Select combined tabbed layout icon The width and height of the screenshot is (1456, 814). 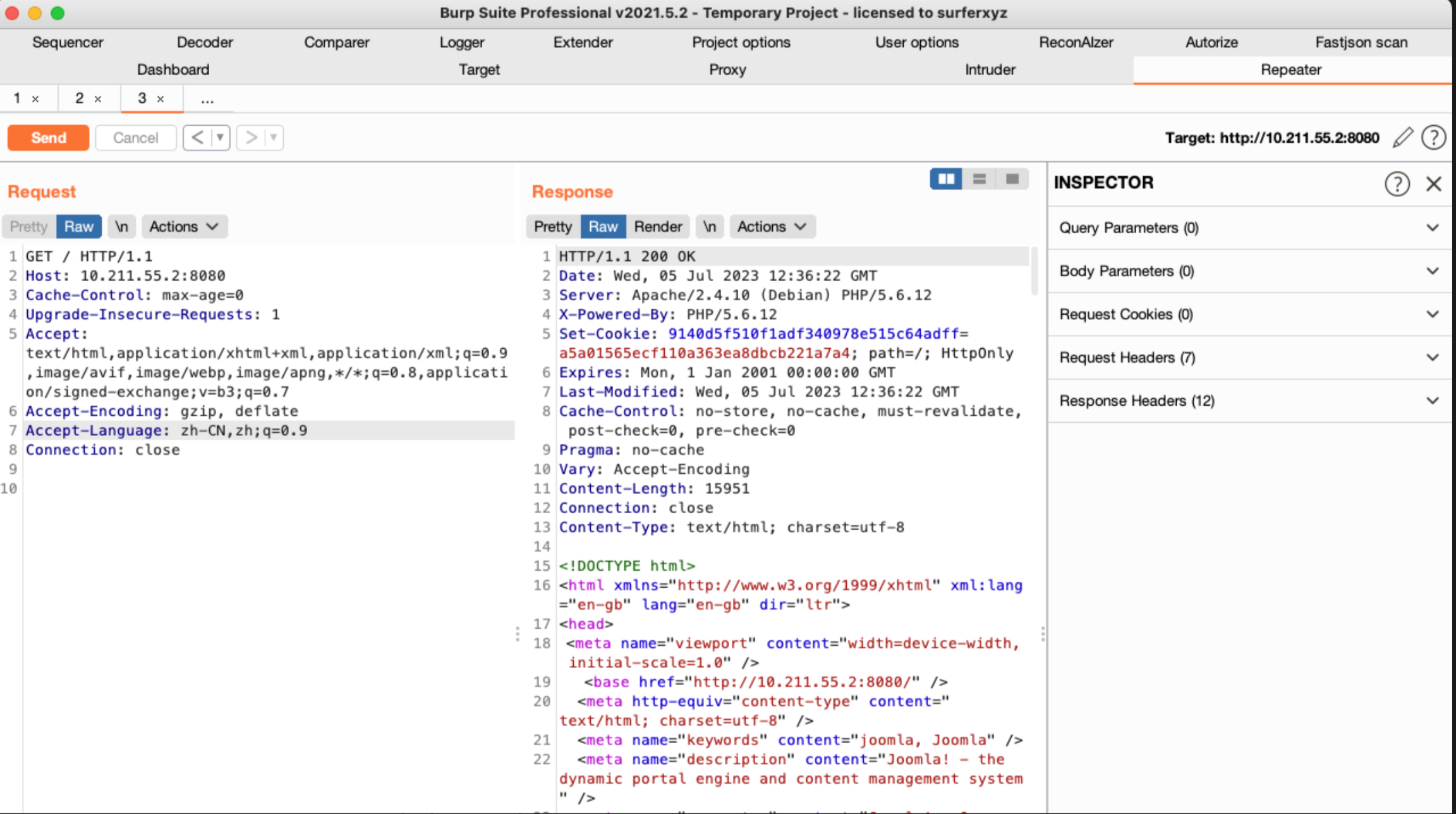1012,179
